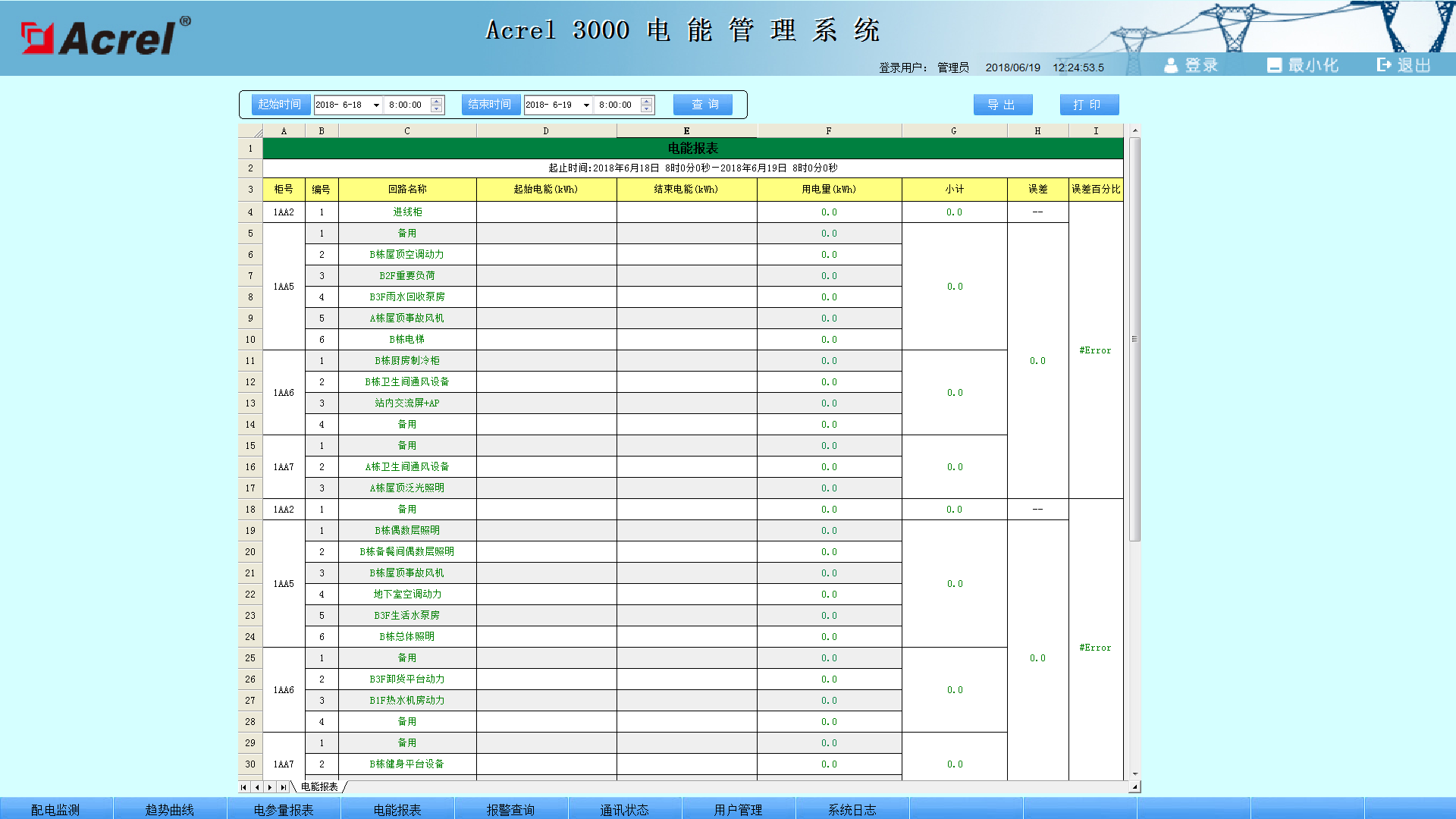1456x819 pixels.
Task: Click the 导出 export button
Action: pos(1003,105)
